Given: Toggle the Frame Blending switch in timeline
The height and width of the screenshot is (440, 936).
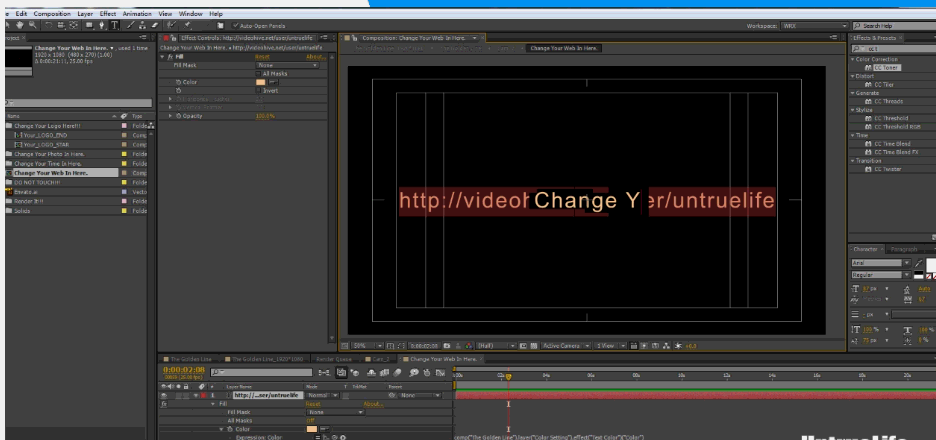Looking at the screenshot, I should [x=384, y=373].
